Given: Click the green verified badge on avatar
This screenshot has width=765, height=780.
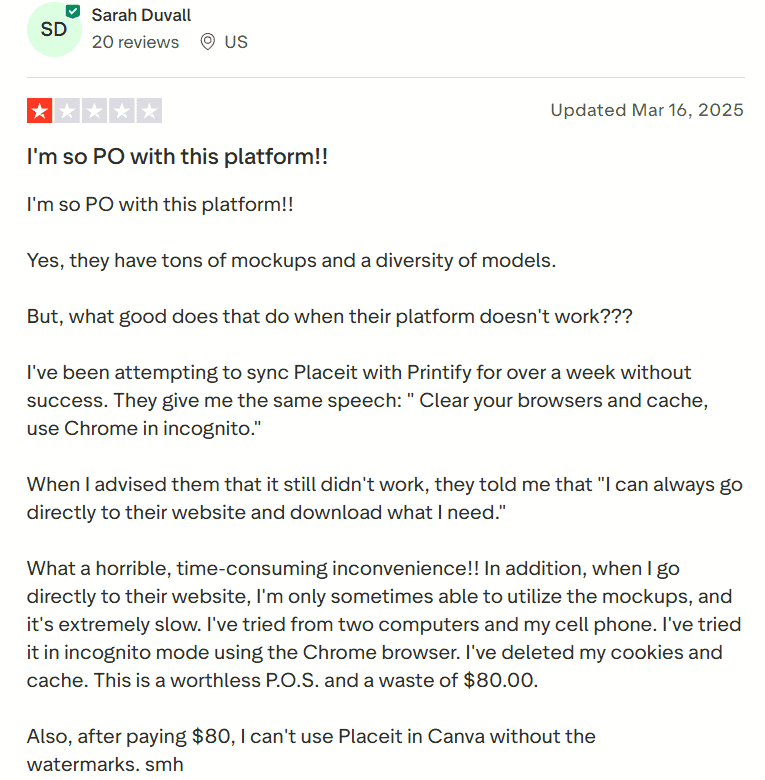Looking at the screenshot, I should [x=73, y=11].
